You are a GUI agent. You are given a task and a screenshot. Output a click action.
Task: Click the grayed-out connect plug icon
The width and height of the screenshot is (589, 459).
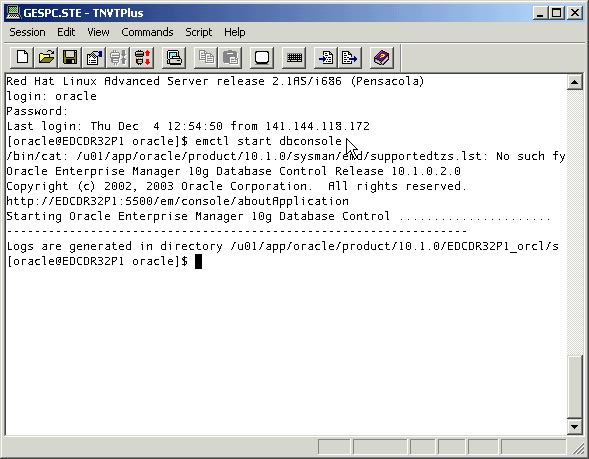click(x=118, y=57)
